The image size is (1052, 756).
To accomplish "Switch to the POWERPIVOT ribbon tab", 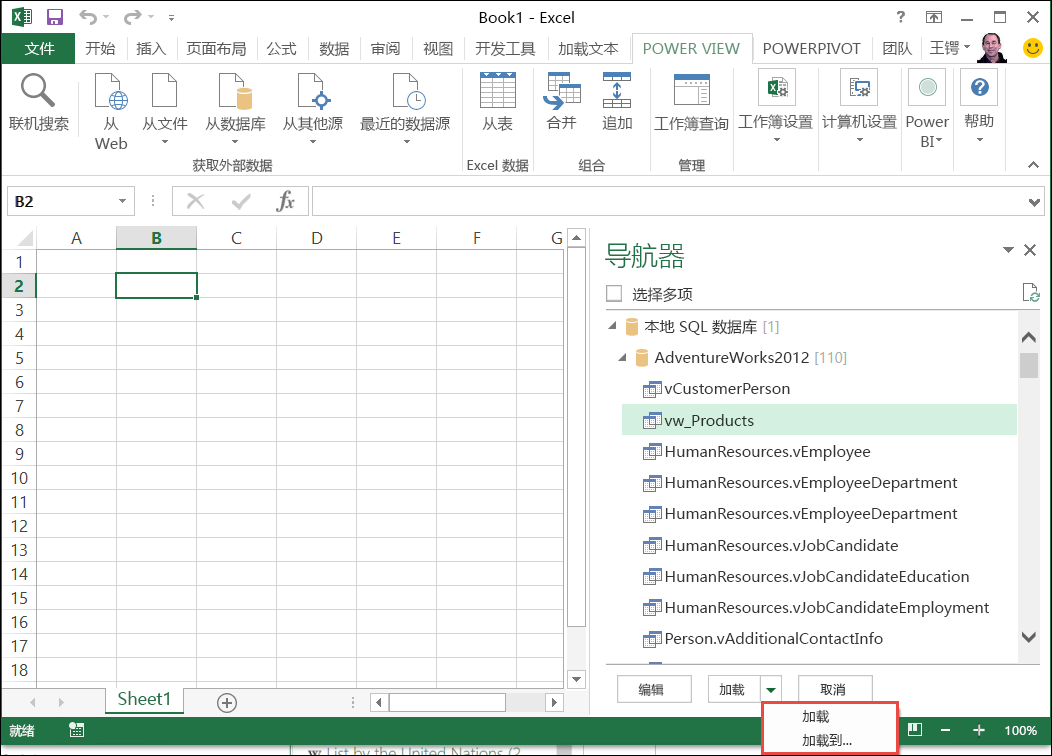I will tap(811, 48).
